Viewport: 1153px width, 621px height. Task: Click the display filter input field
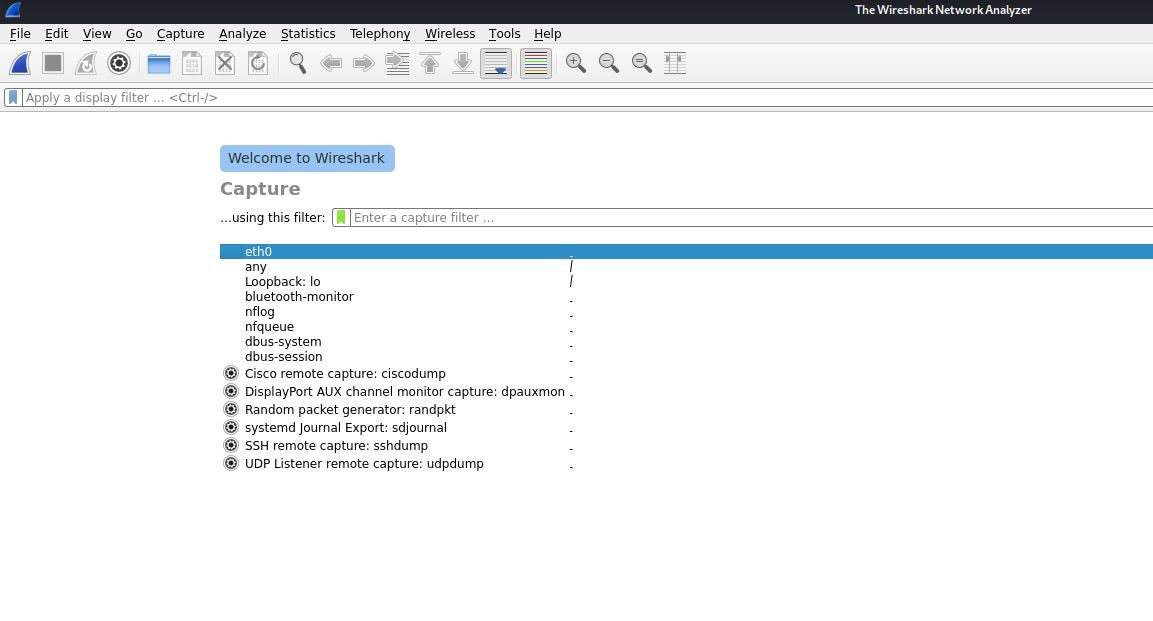pos(588,98)
